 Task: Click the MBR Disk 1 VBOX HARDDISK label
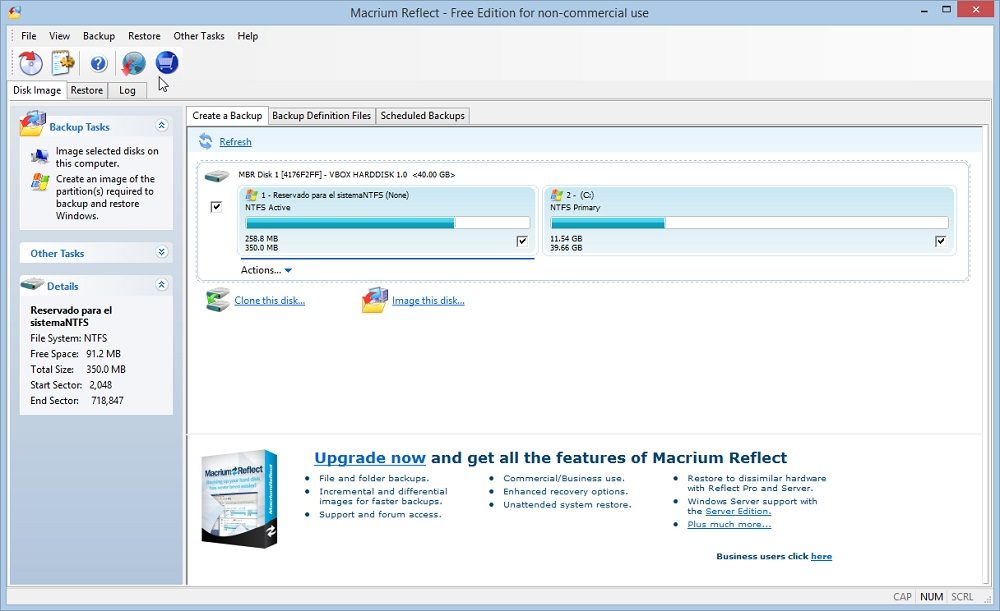tap(346, 175)
